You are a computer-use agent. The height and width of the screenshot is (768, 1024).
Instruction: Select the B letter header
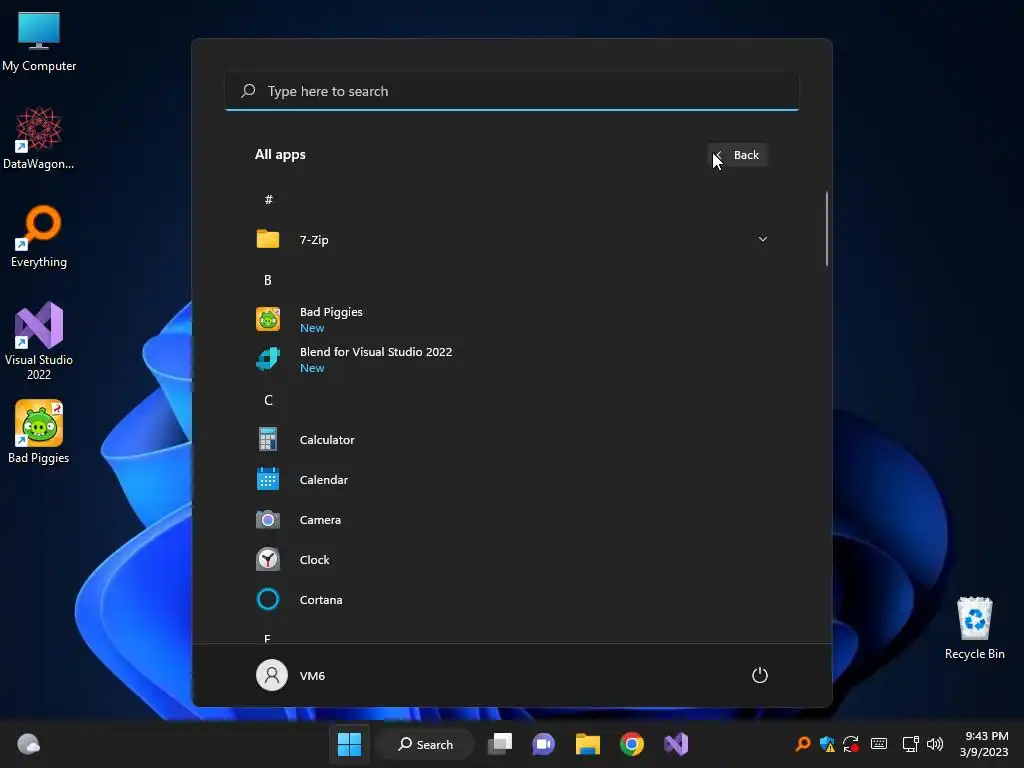click(x=268, y=280)
